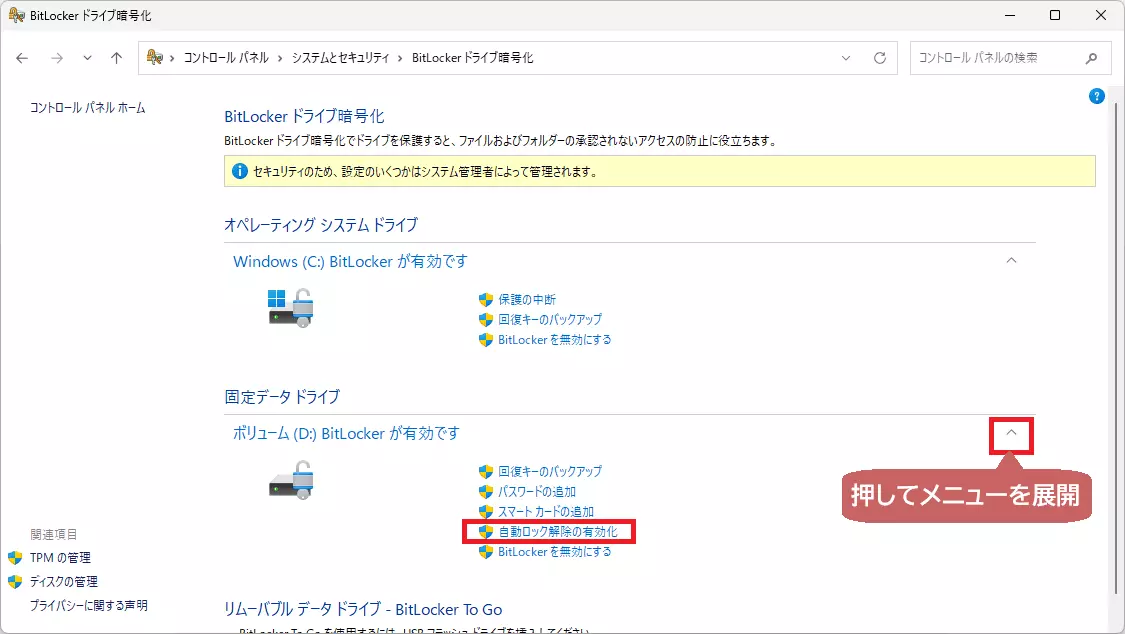Click shield icon beside 自動ロック解除の有効化
Viewport: 1125px width, 634px height.
click(x=486, y=532)
